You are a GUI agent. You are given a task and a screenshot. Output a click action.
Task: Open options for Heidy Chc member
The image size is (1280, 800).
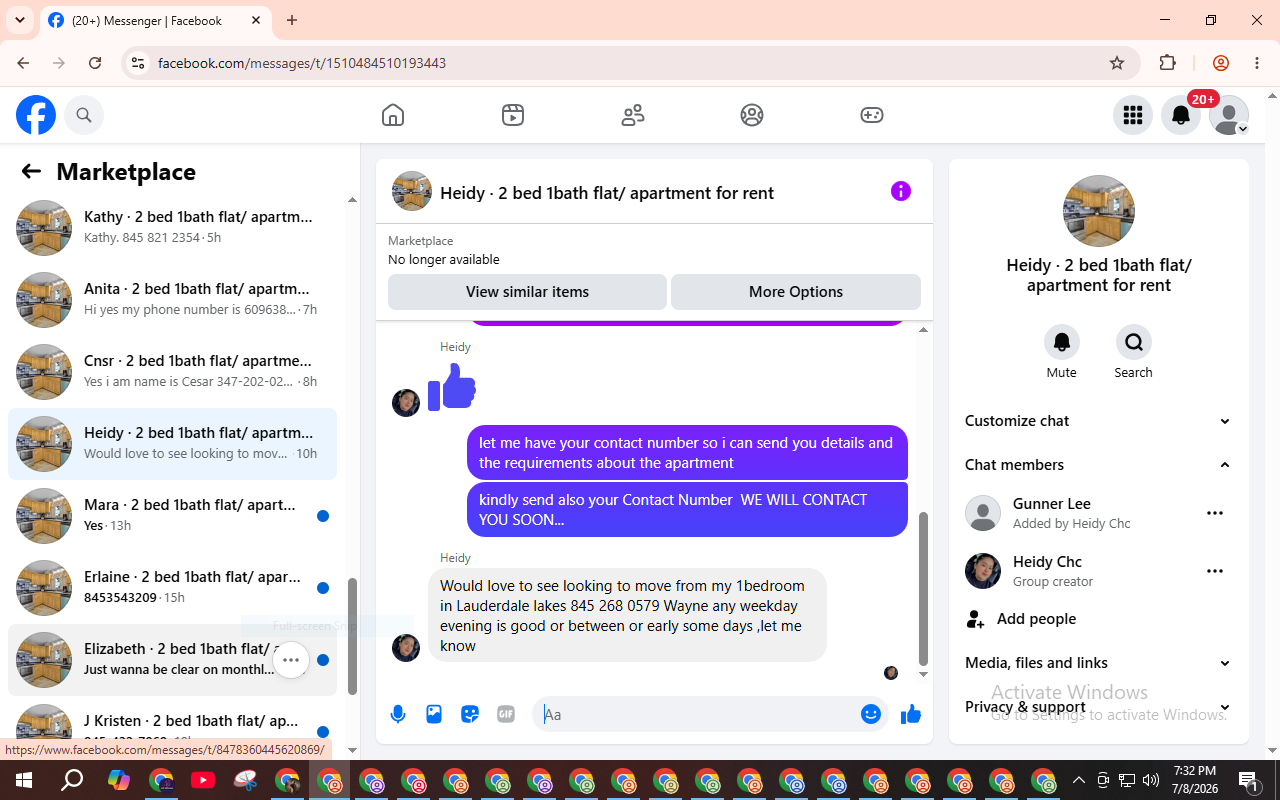tap(1215, 571)
